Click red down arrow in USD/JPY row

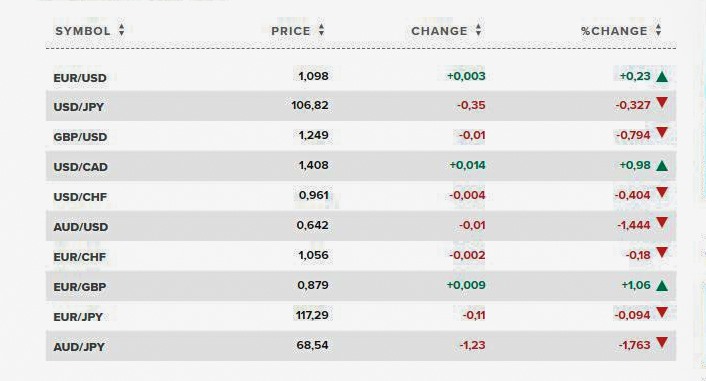(x=662, y=103)
